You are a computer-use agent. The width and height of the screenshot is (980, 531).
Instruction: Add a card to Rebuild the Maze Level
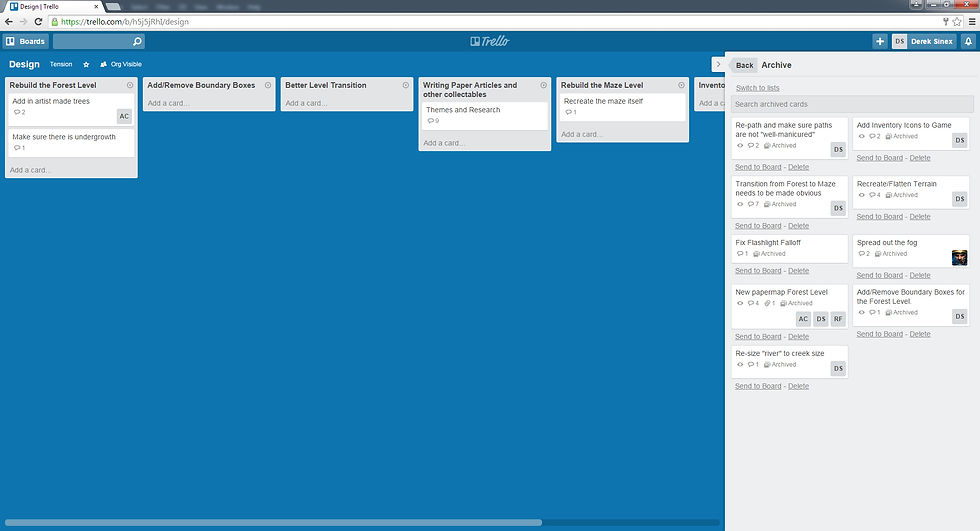pyautogui.click(x=581, y=134)
